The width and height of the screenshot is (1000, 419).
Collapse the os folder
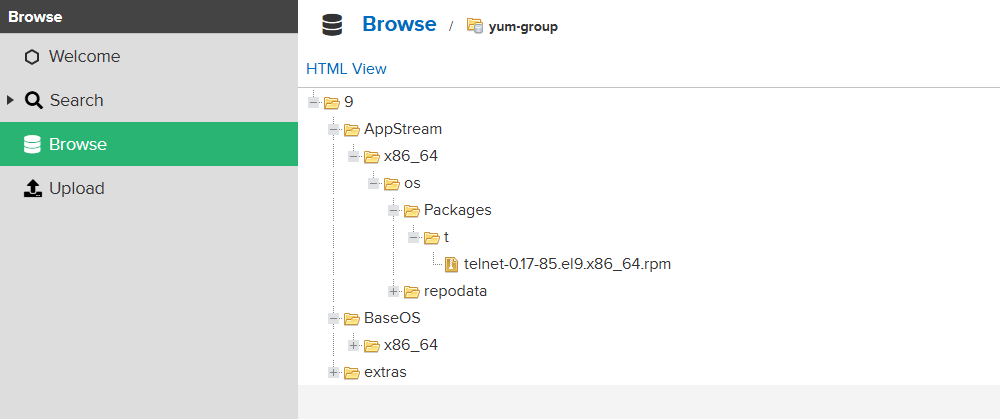click(374, 184)
